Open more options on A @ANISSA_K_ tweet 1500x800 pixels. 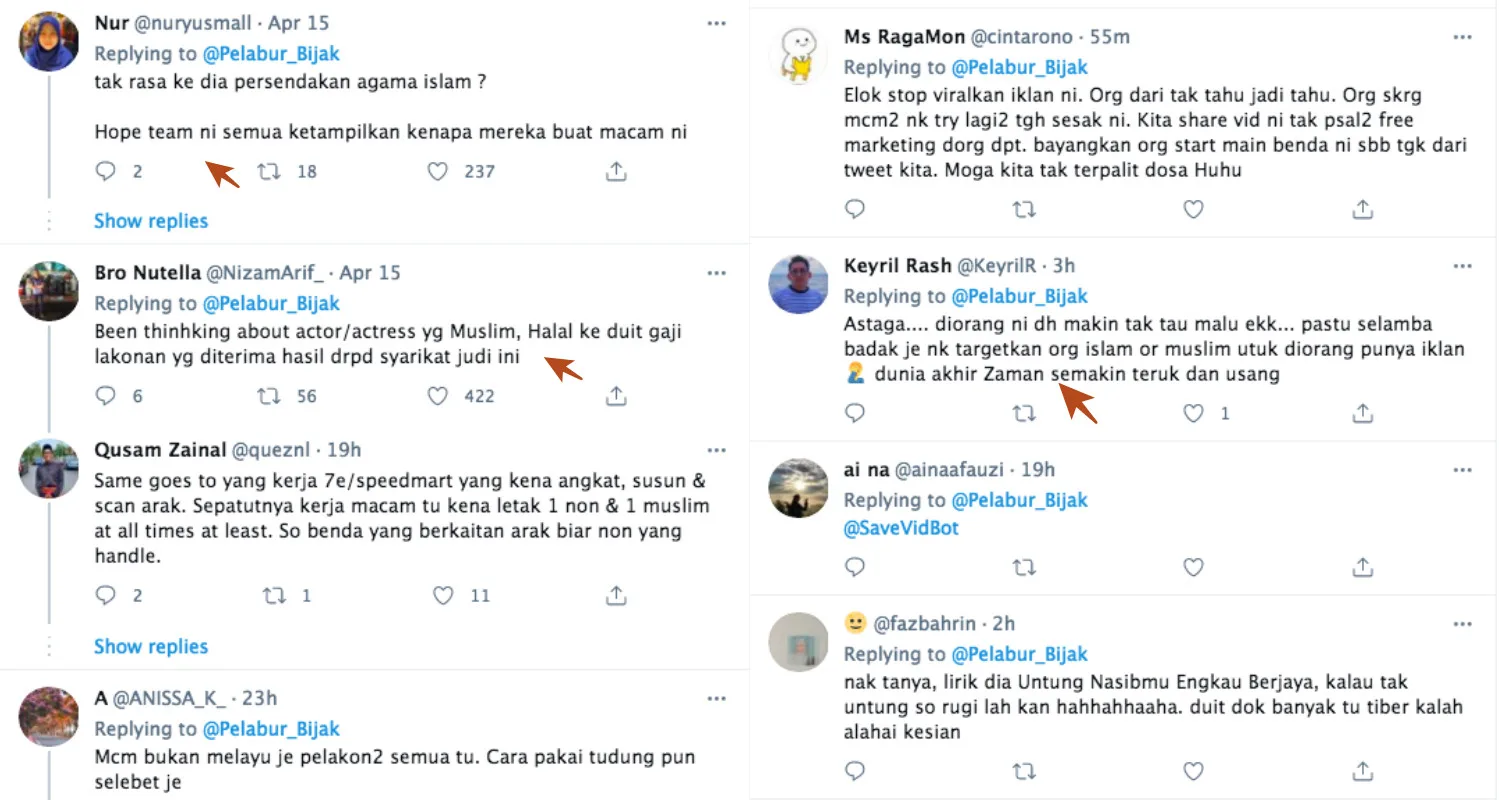[716, 698]
